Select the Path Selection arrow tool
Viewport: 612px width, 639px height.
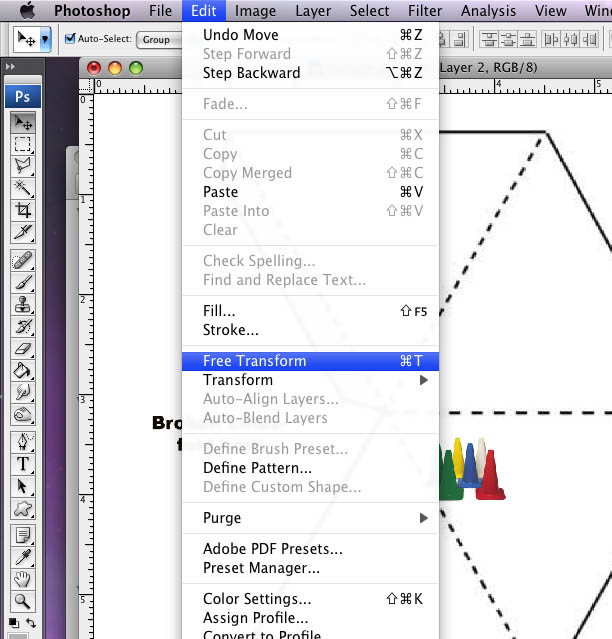coord(23,486)
